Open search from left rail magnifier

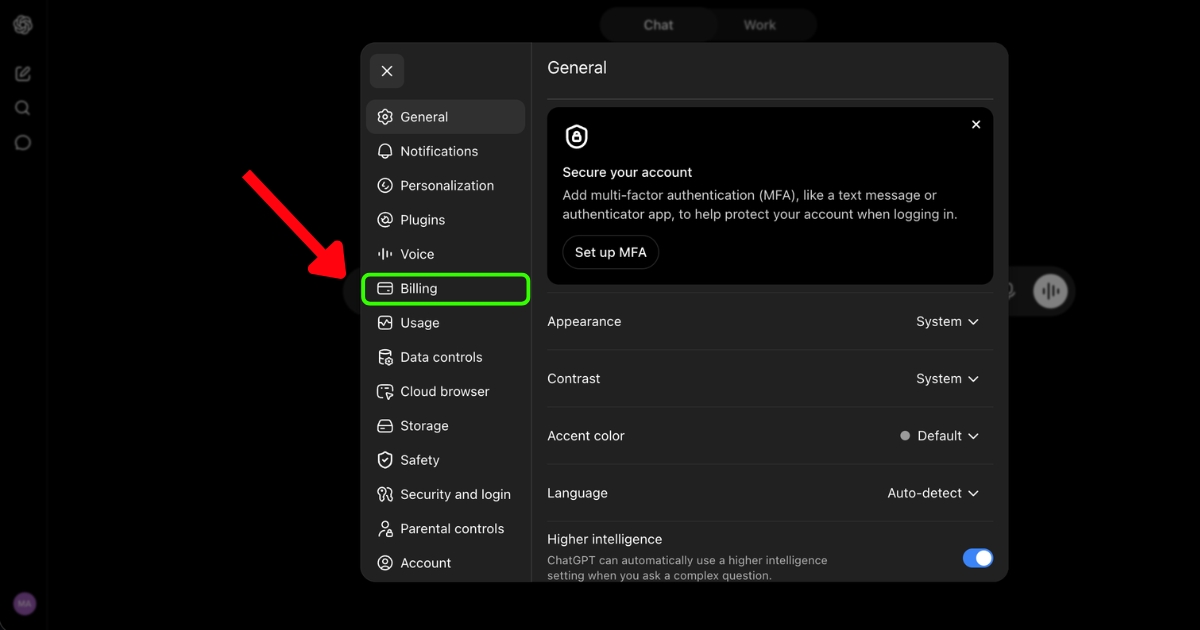point(23,108)
